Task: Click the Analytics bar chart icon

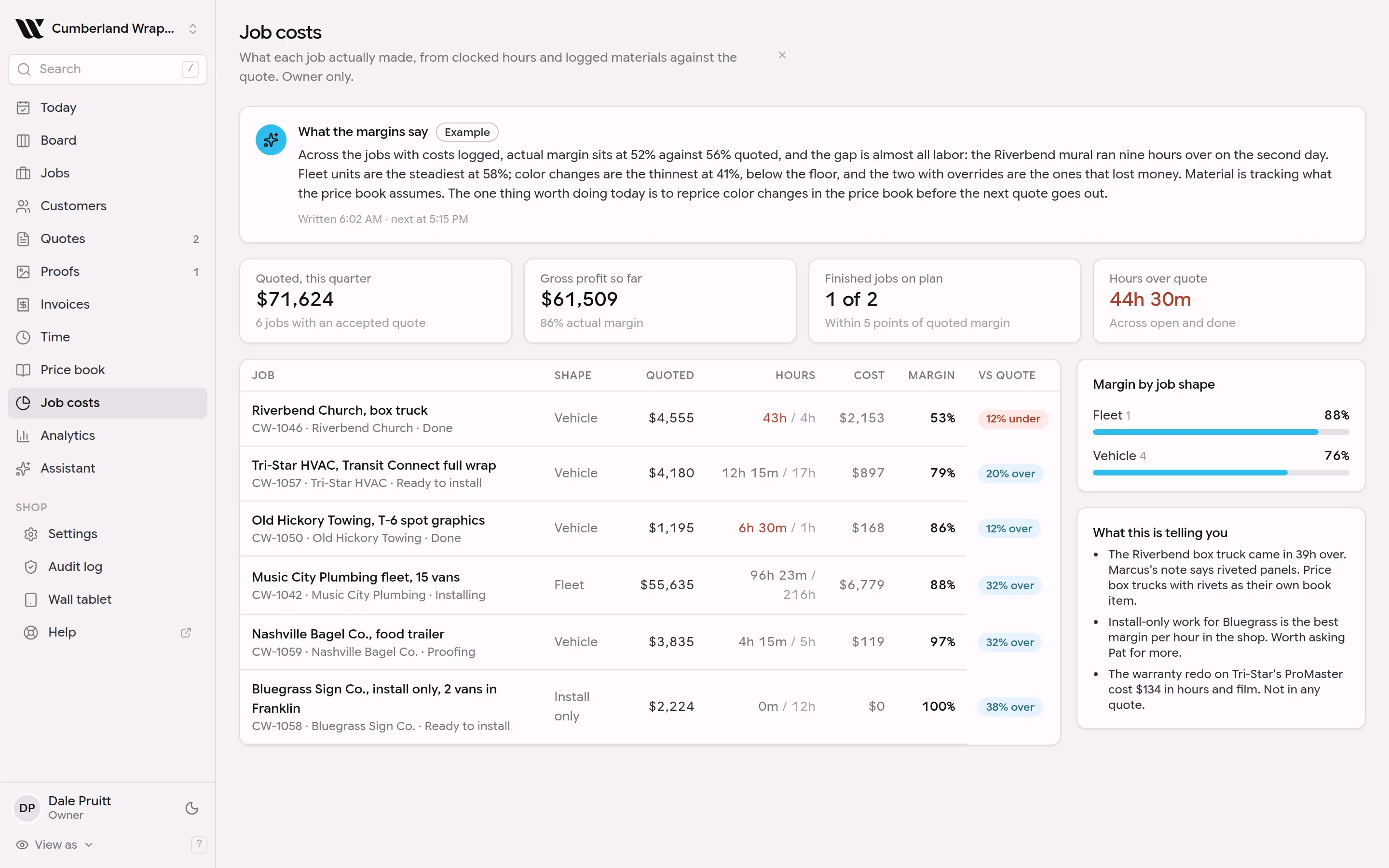Action: (23, 436)
